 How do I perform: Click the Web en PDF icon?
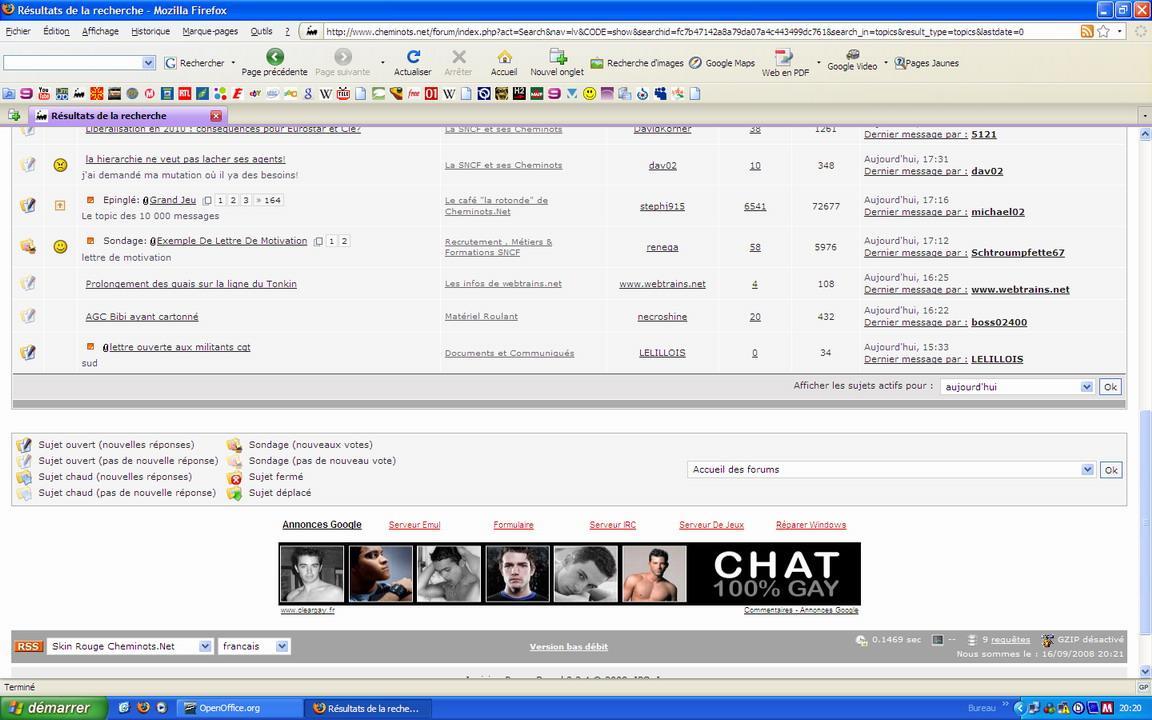(x=785, y=58)
